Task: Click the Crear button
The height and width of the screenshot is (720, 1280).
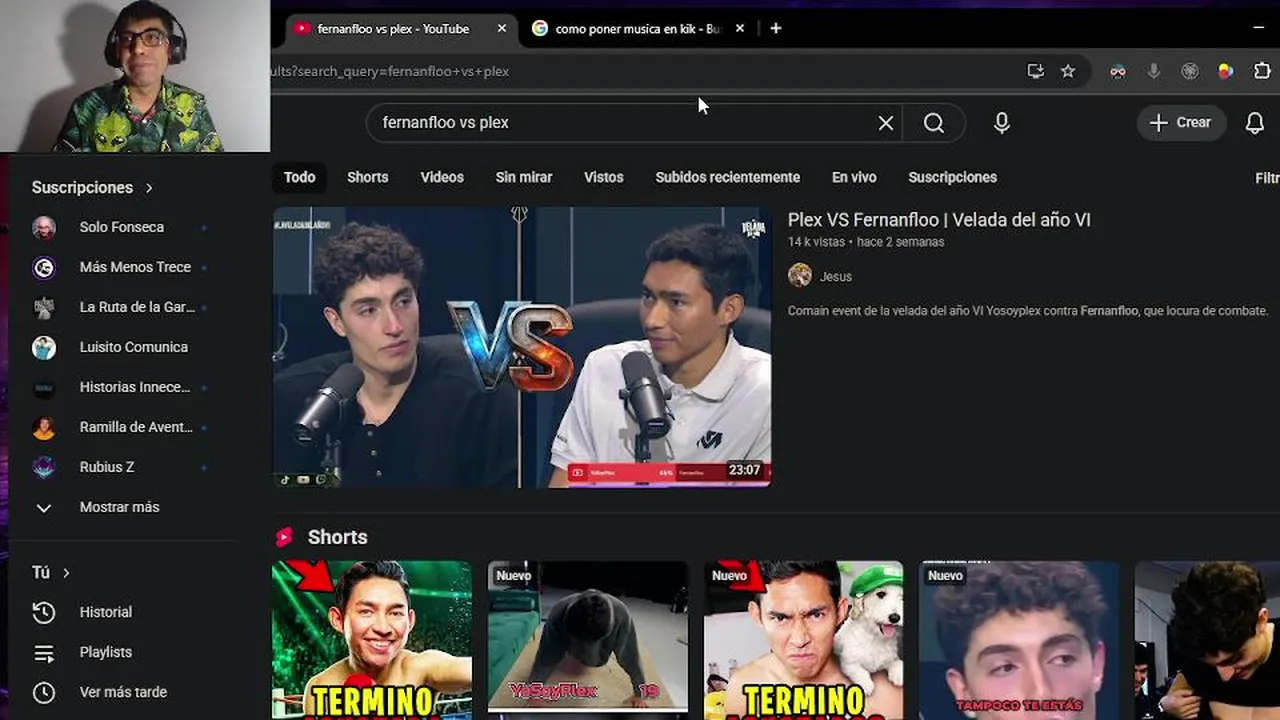Action: coord(1181,123)
